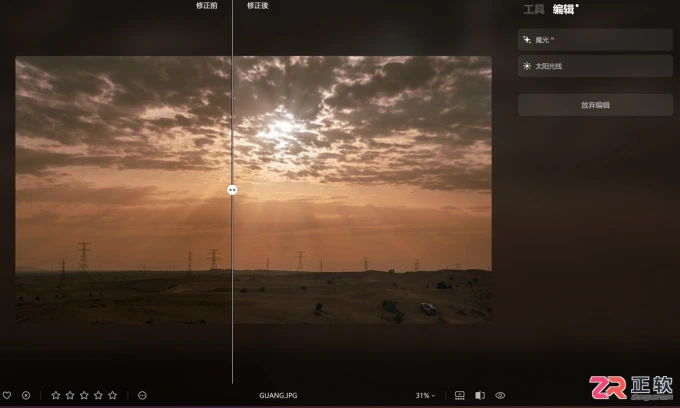Image resolution: width=680 pixels, height=408 pixels.
Task: Click the 放弃编辑 button
Action: [595, 105]
